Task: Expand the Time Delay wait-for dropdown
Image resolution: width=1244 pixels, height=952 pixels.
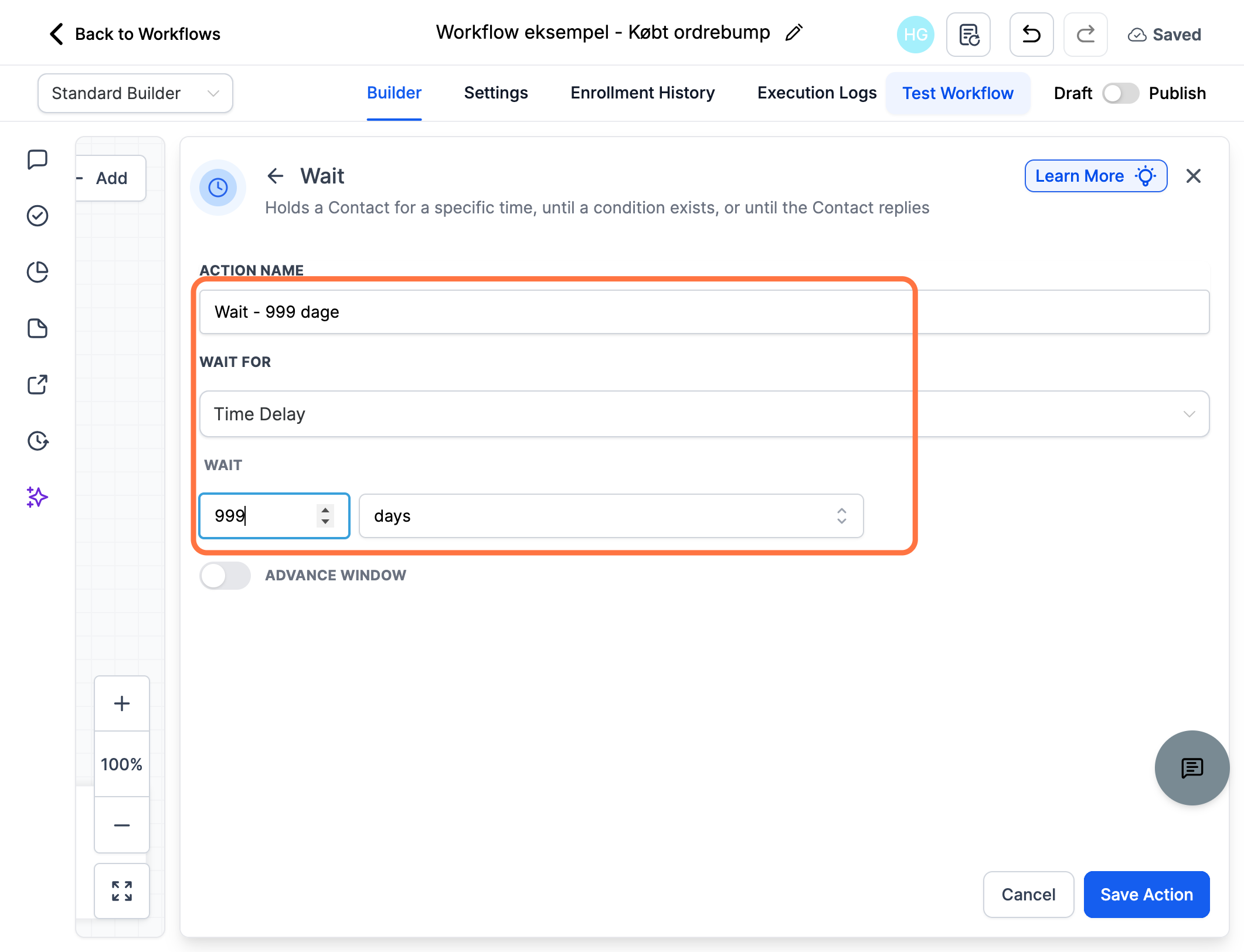Action: [704, 414]
